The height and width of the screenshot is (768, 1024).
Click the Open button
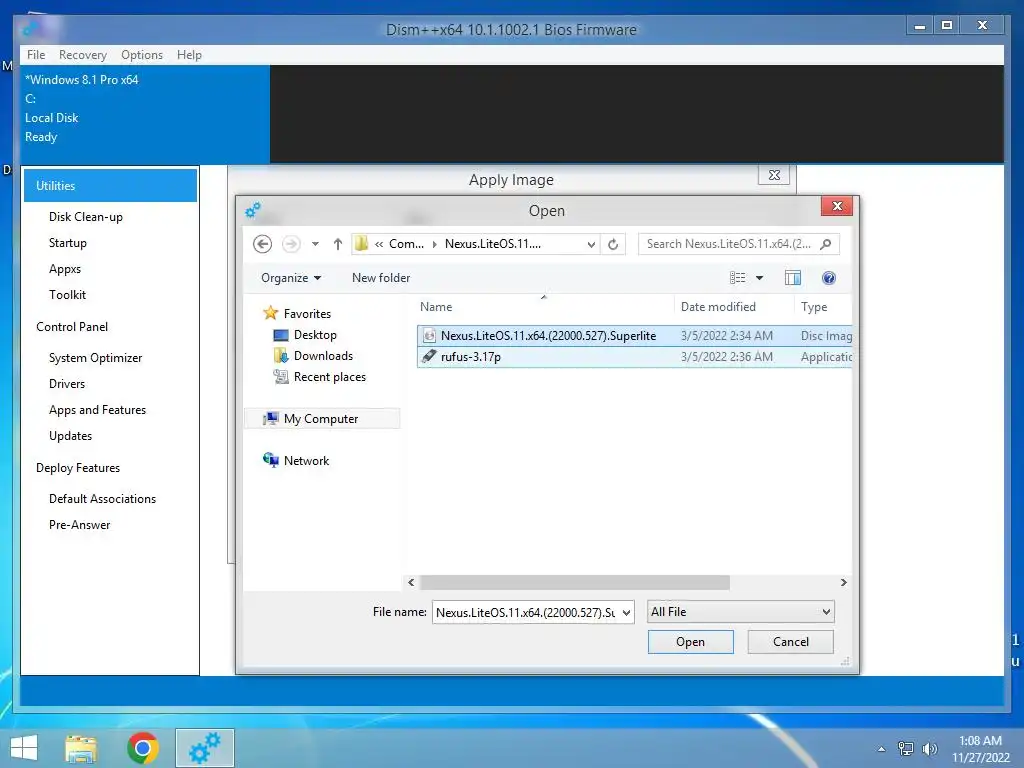690,642
